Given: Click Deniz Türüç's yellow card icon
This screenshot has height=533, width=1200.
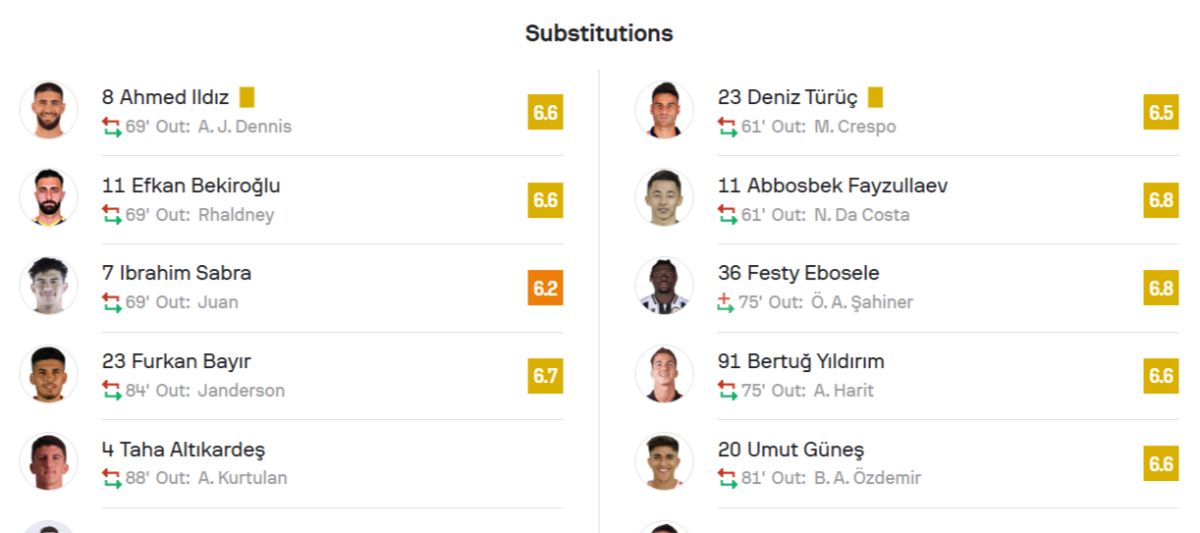Looking at the screenshot, I should click(x=875, y=97).
